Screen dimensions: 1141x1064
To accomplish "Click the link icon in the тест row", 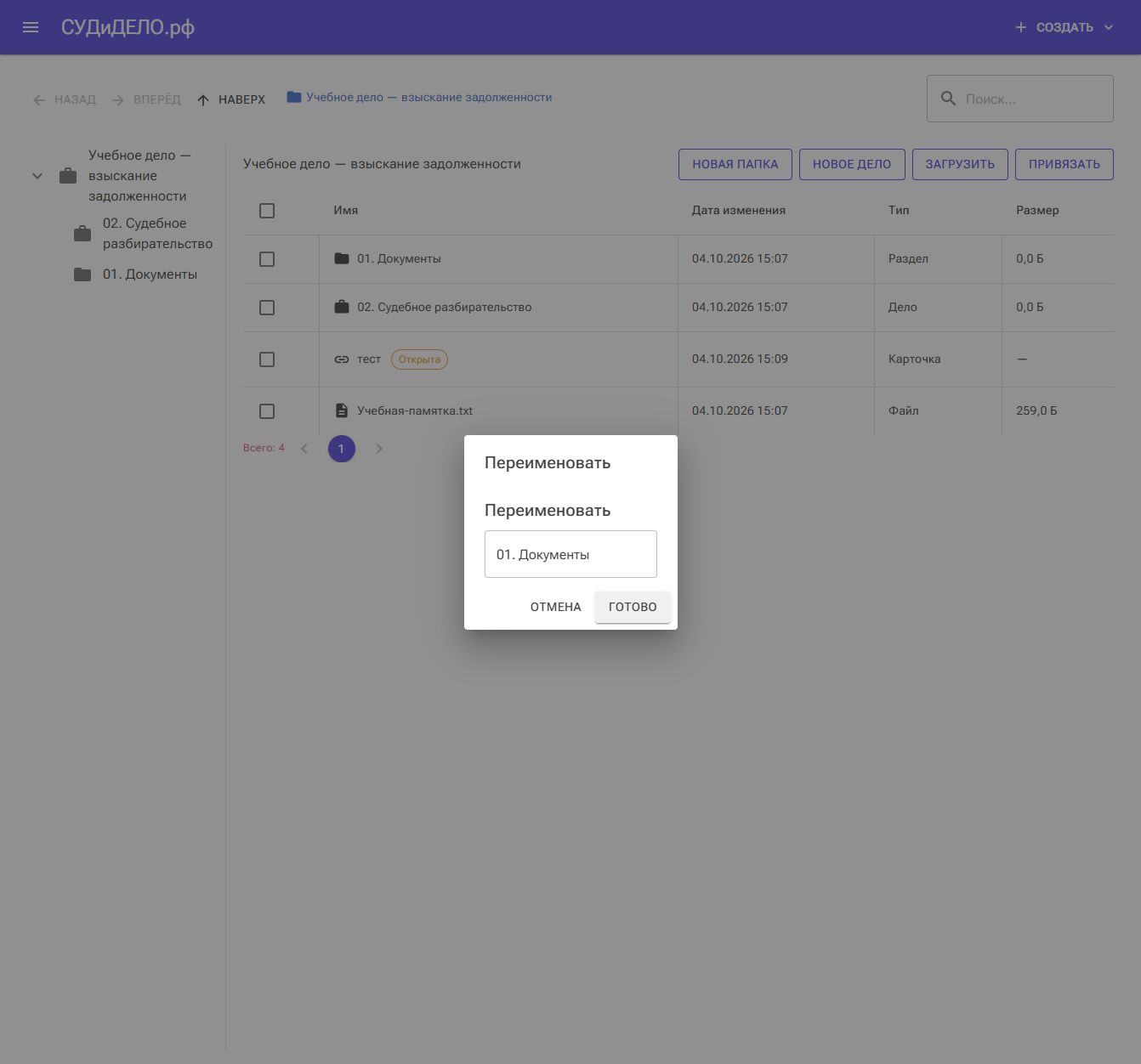I will (x=342, y=359).
